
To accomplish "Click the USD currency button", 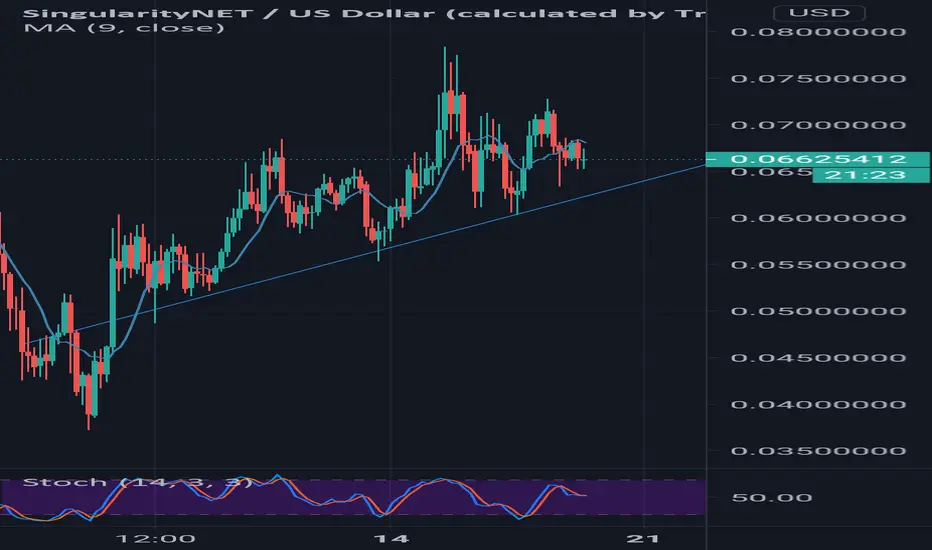I will pos(819,12).
